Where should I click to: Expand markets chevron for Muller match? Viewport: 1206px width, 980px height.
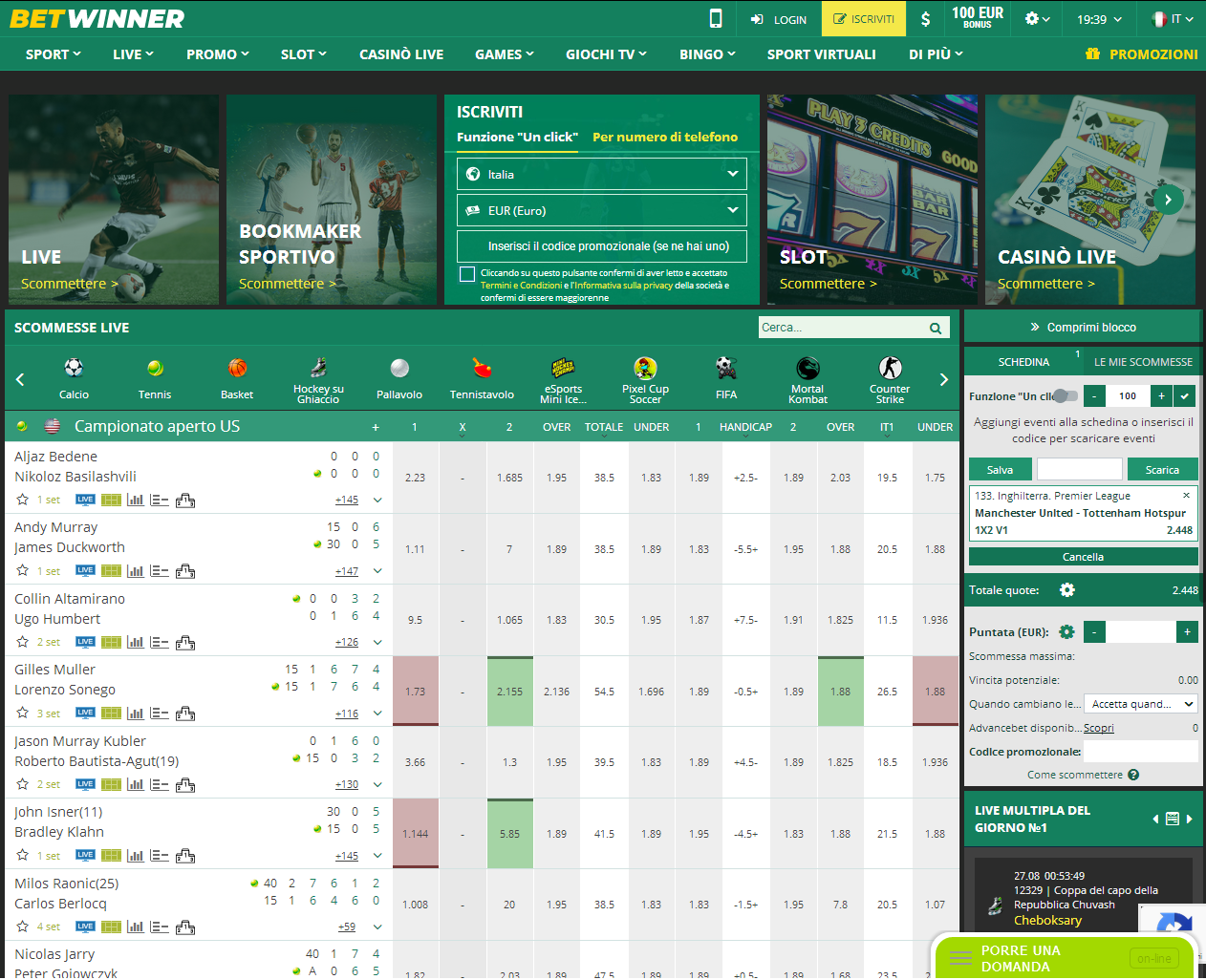[377, 714]
